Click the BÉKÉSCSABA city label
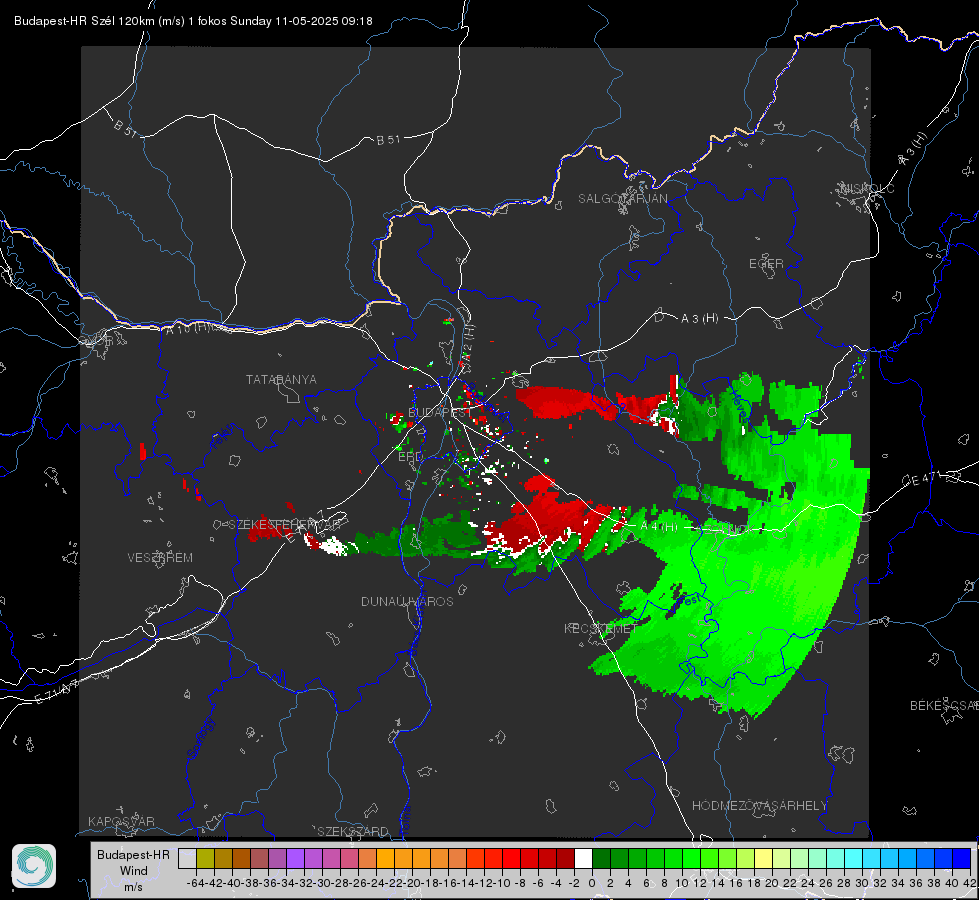Viewport: 979px width, 900px height. [944, 706]
